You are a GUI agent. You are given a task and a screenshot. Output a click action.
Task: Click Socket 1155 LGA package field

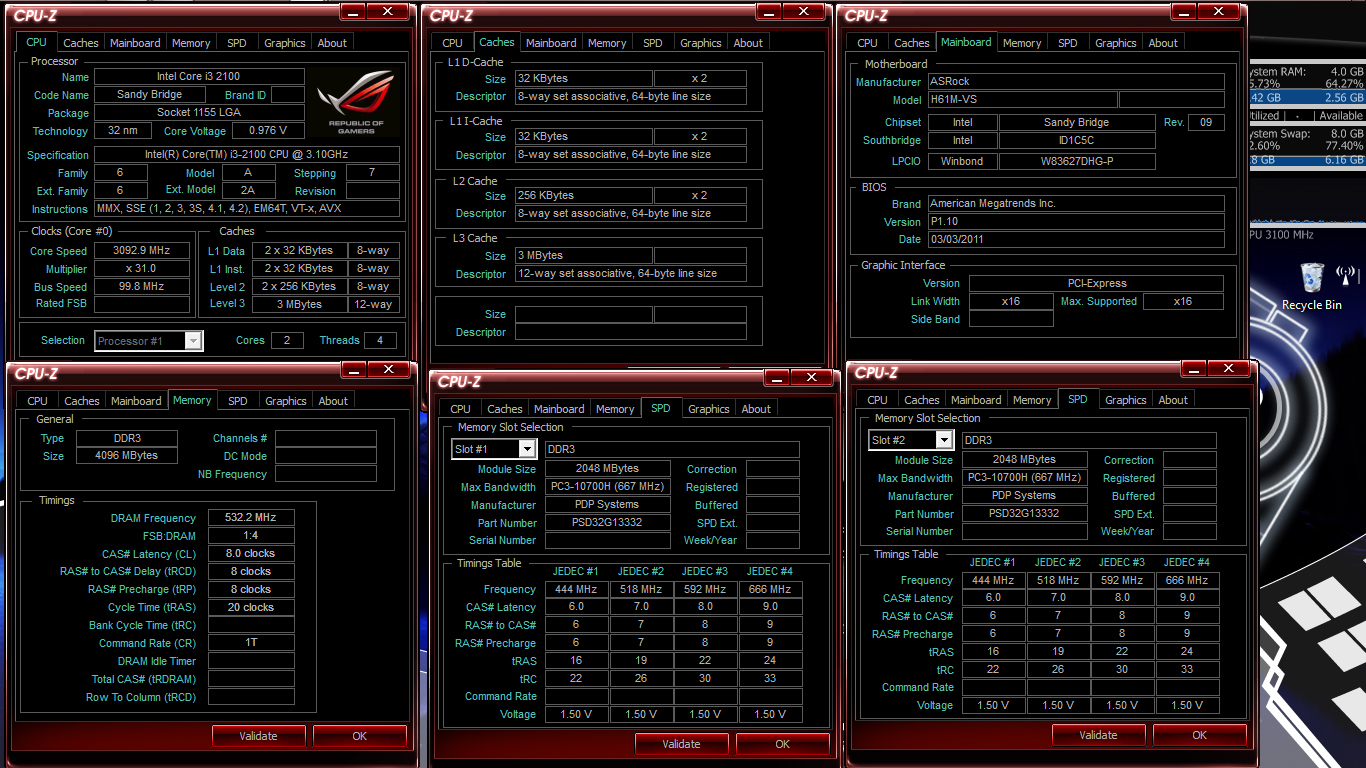click(199, 113)
